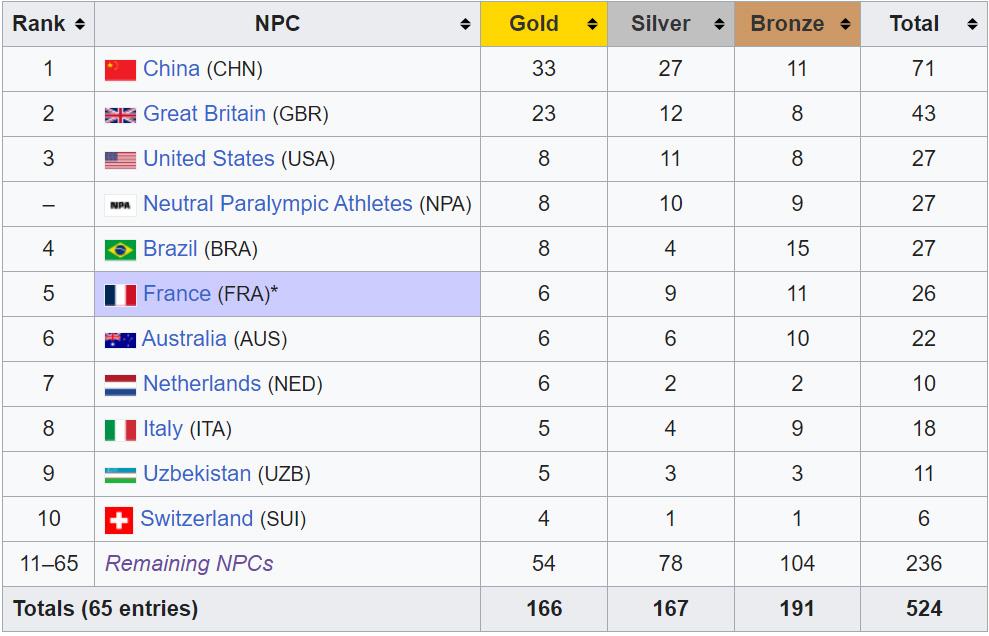Open the Netherlands link
Image resolution: width=989 pixels, height=636 pixels.
pos(202,384)
